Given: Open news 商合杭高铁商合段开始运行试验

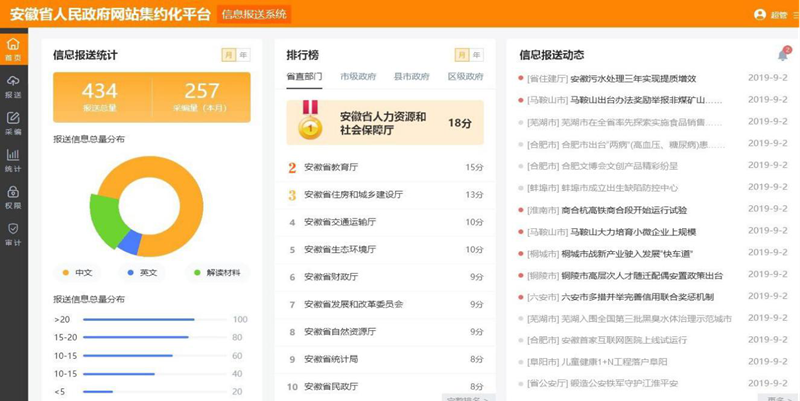Looking at the screenshot, I should click(x=624, y=210).
